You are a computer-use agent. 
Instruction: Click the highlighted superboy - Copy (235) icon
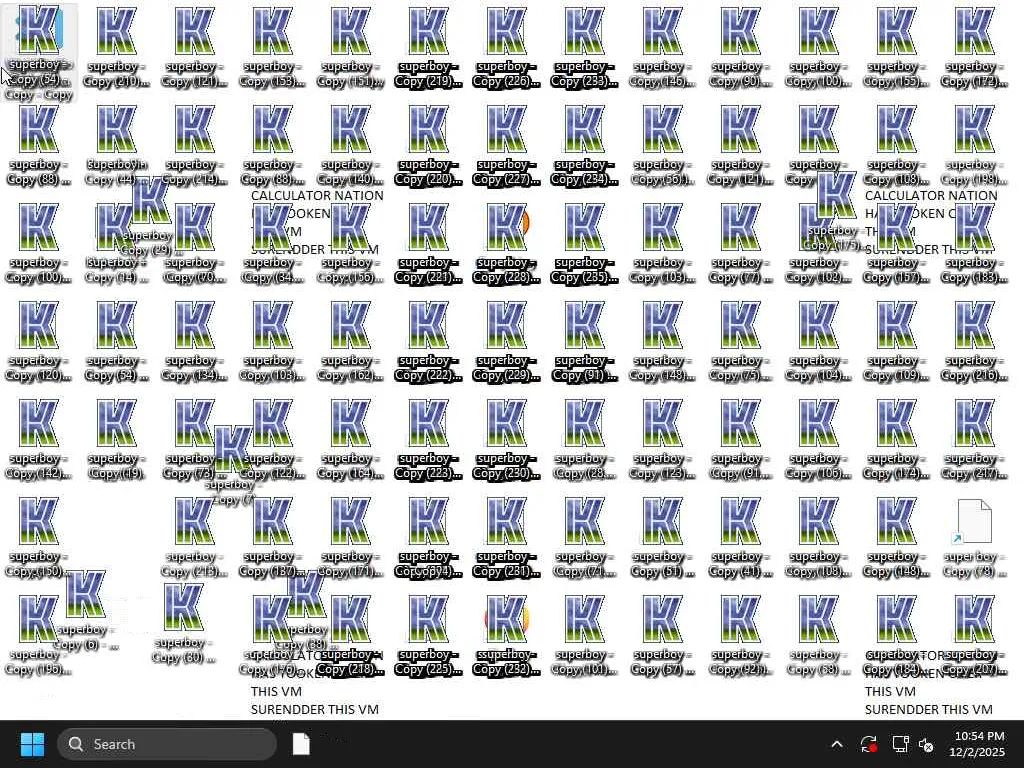coord(584,243)
